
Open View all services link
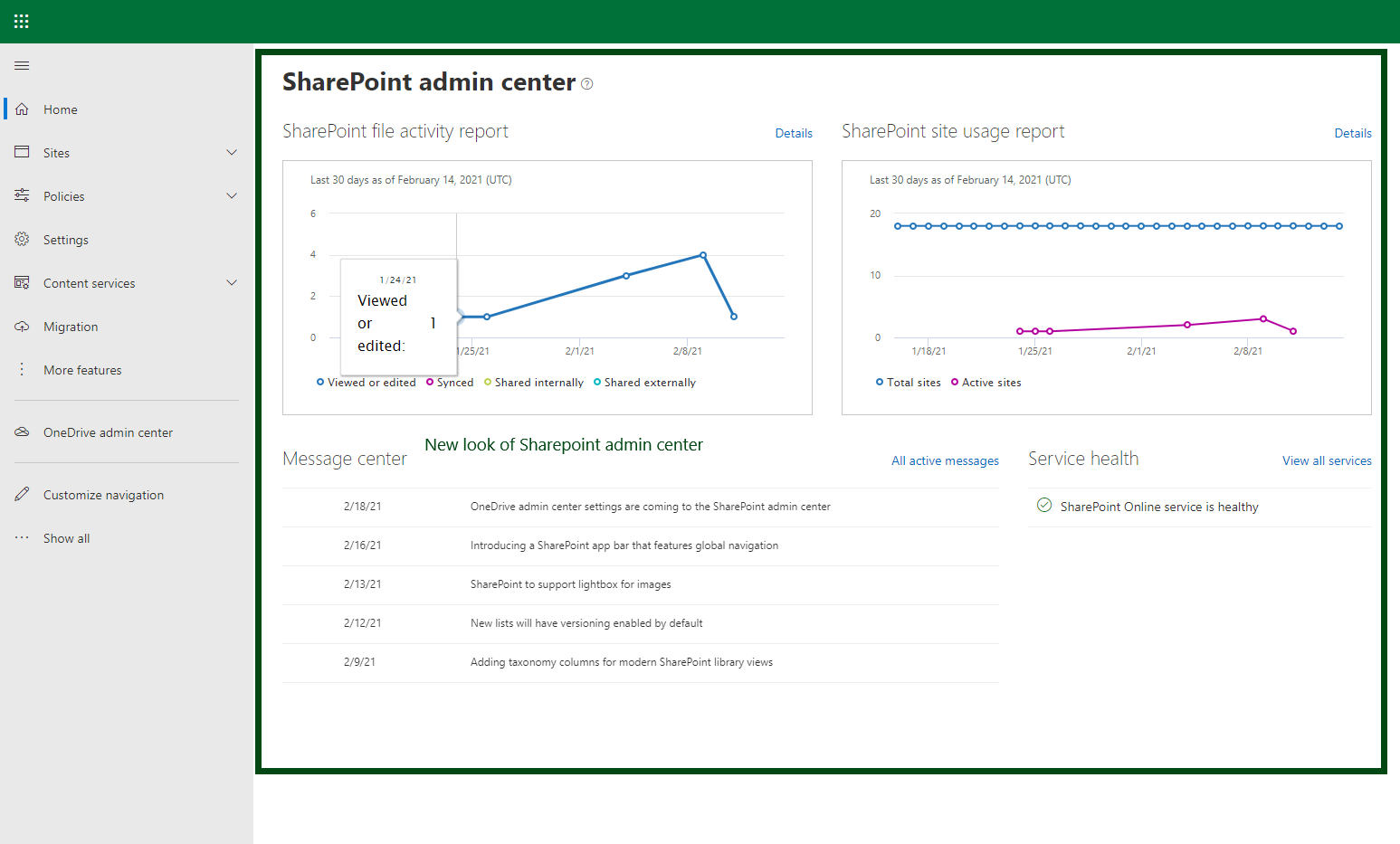pos(1327,460)
